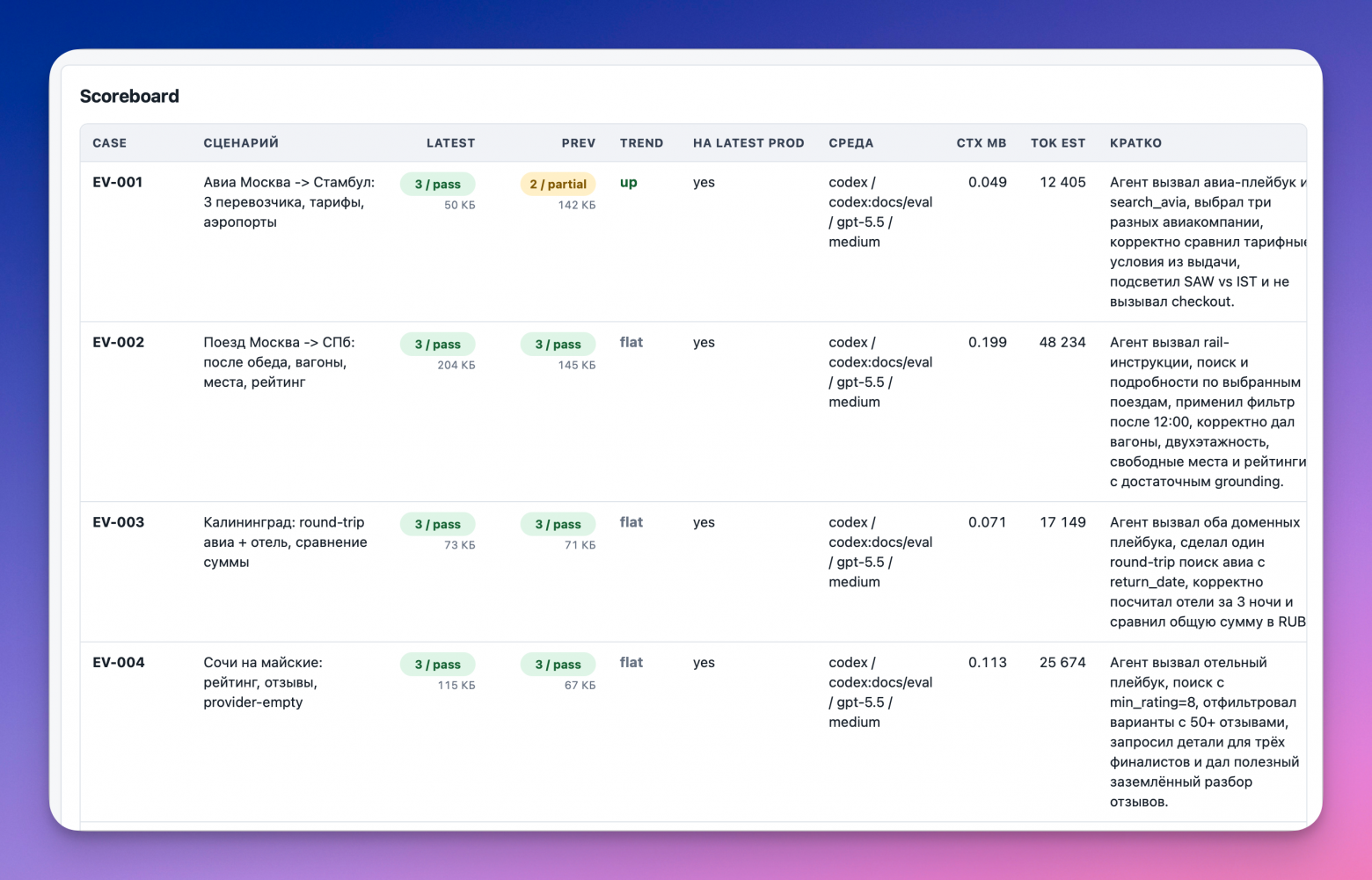Click the EV-002 prev '3 / pass' badge
Viewport: 1372px width, 880px height.
[x=558, y=344]
